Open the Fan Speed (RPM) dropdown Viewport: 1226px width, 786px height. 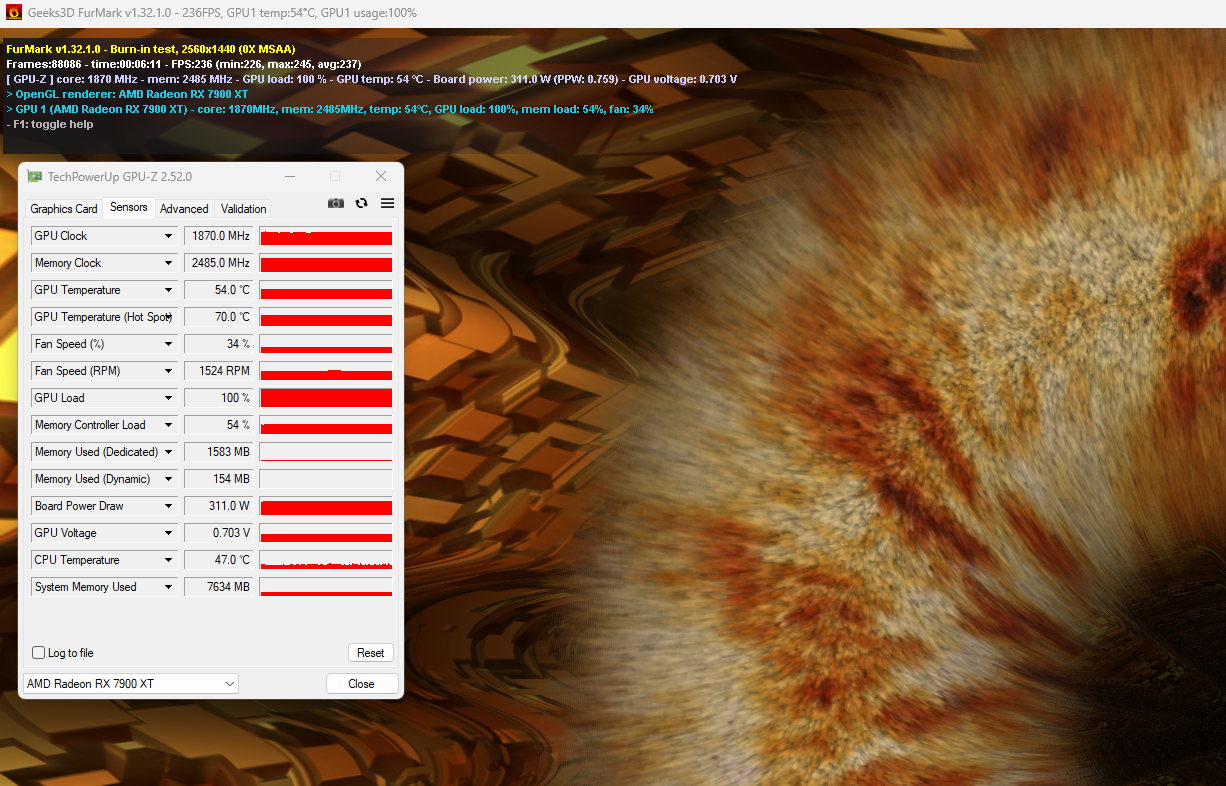click(169, 371)
